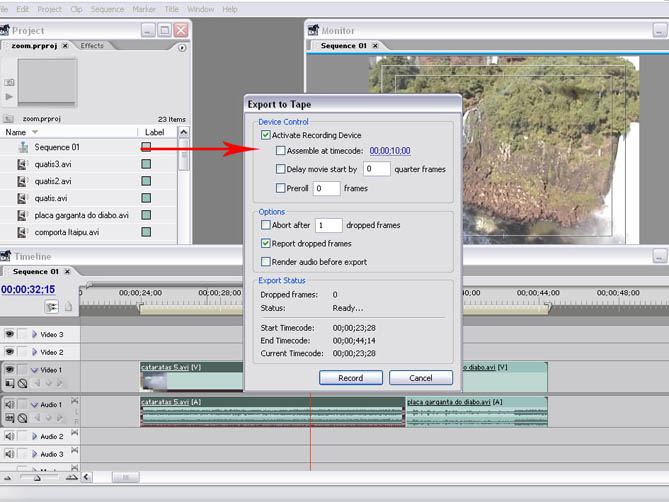Uncheck Activate Recording Device
The height and width of the screenshot is (502, 669).
(x=265, y=135)
